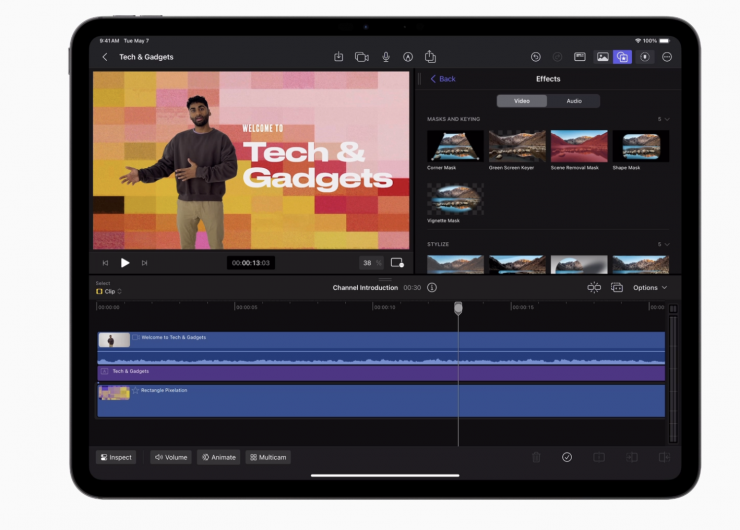The width and height of the screenshot is (740, 530).
Task: Open the camera capture tool
Action: (362, 57)
